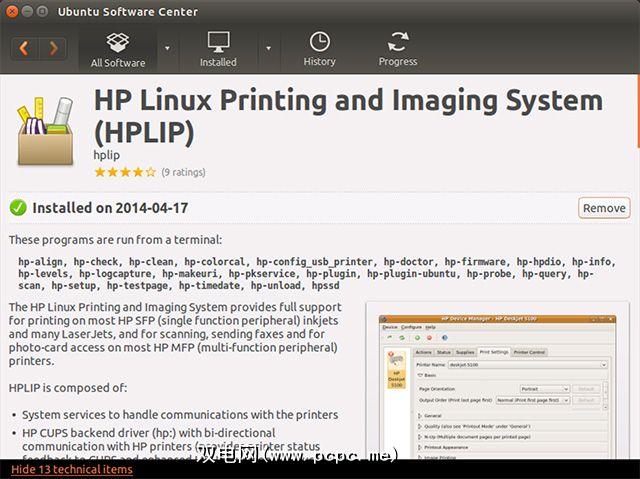The height and width of the screenshot is (479, 640).
Task: Click 'These programs are run from a terminal:' text
Action: pos(116,240)
